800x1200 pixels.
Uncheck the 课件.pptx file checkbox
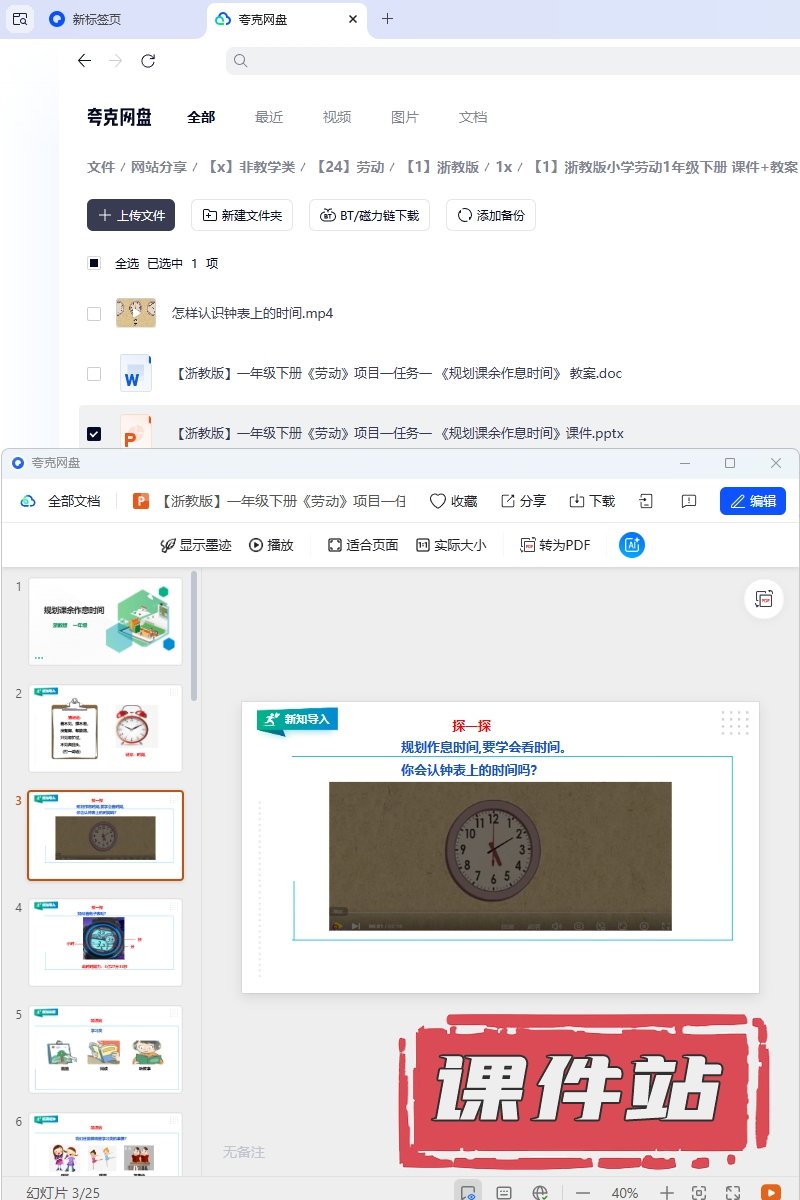(94, 433)
